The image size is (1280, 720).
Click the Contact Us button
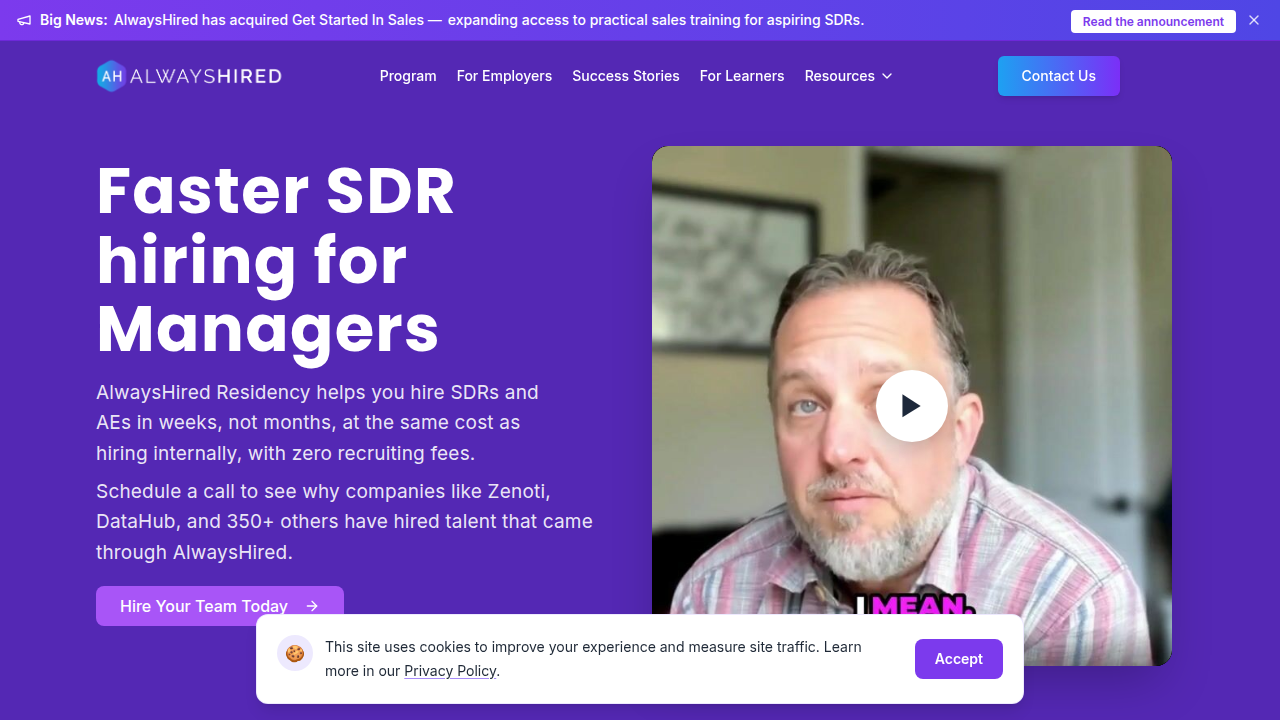tap(1059, 76)
